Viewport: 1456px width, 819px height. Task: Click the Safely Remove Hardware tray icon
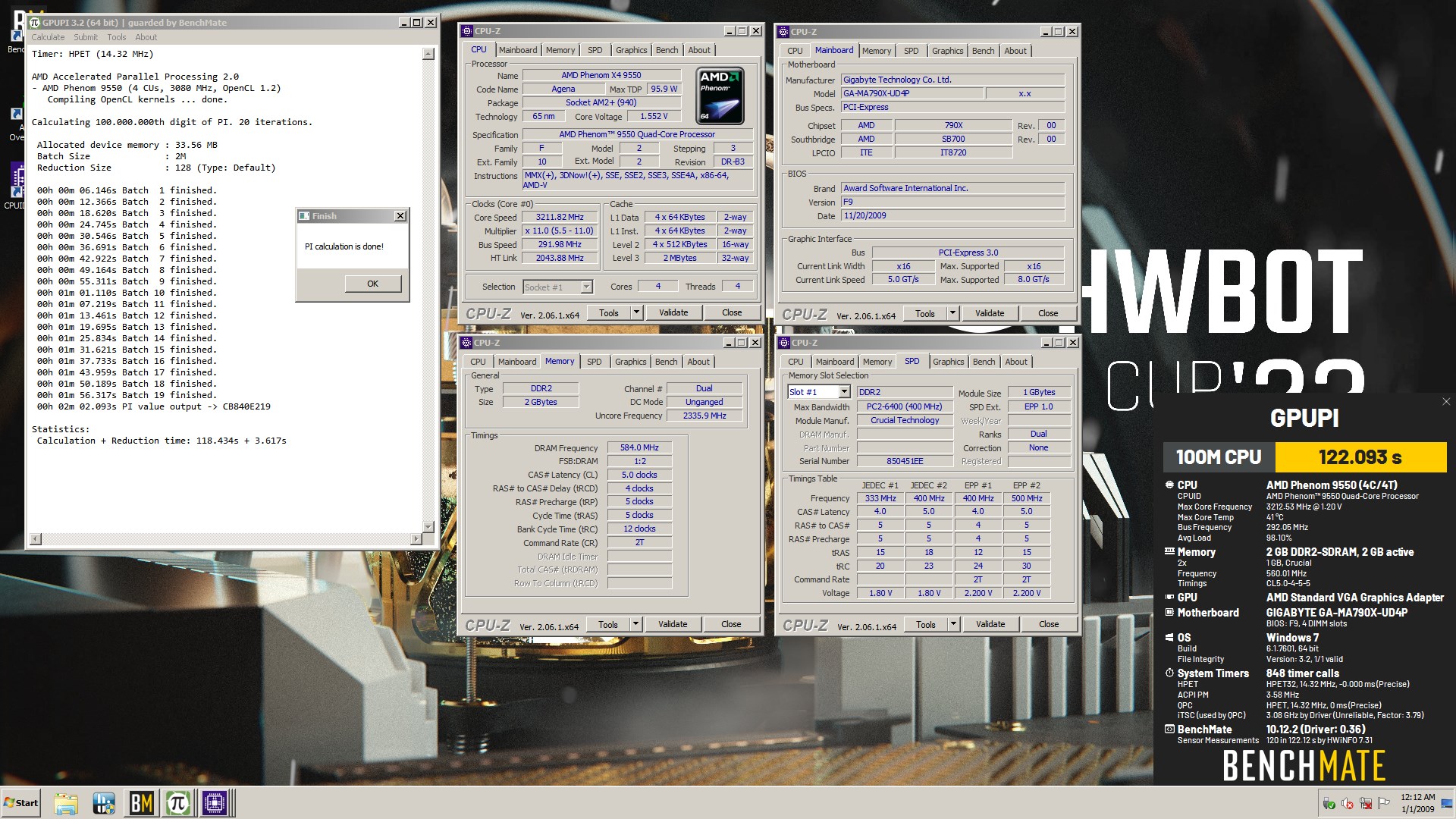tap(1329, 803)
